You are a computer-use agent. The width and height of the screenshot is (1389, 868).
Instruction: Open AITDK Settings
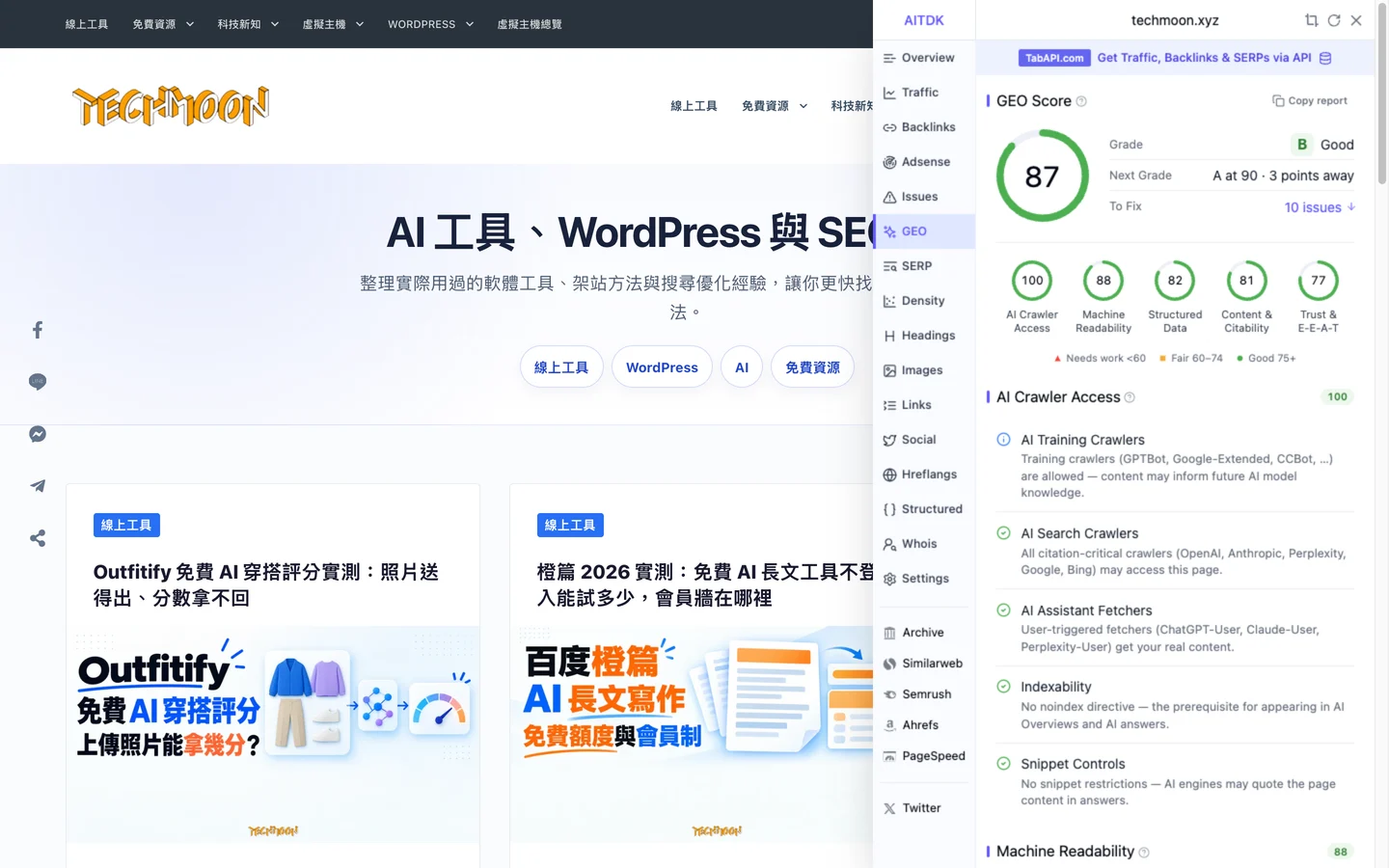923,579
